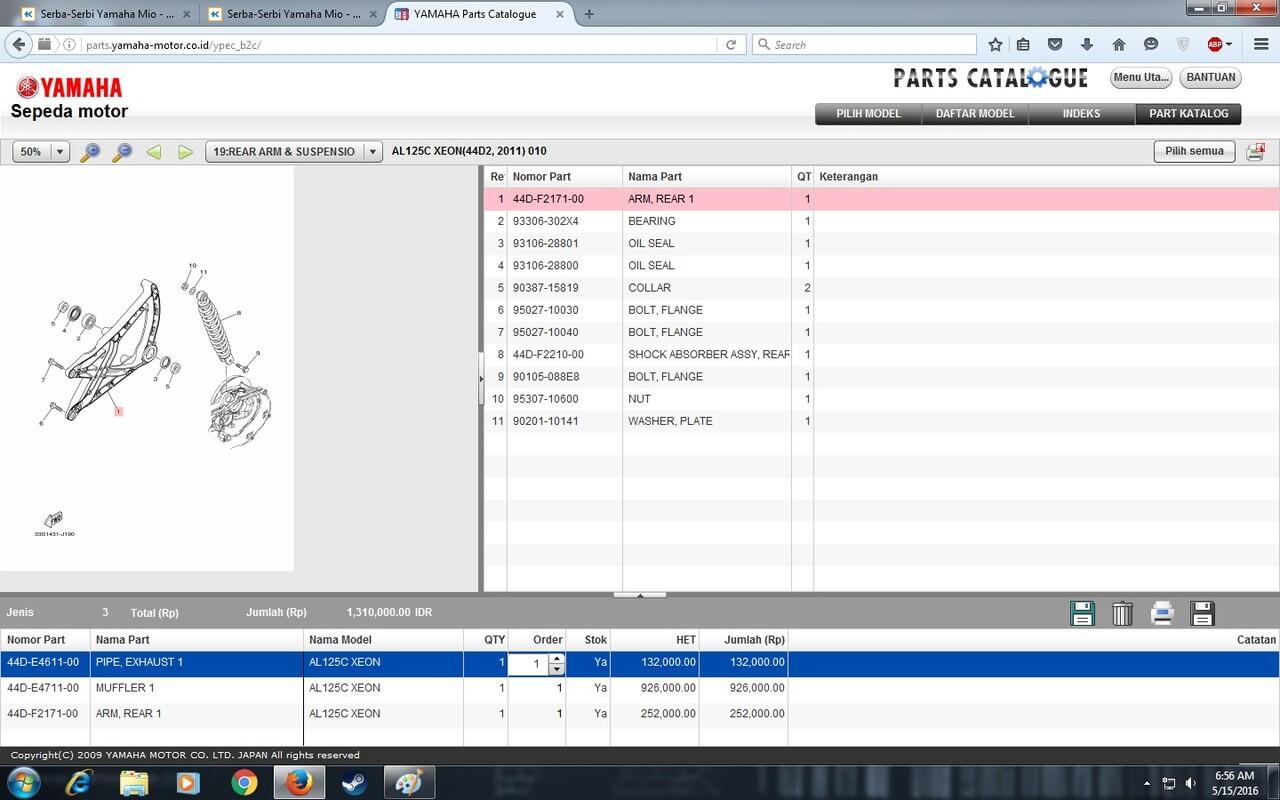
Task: Close the YAMAHA Parts Catalogue browser tab
Action: click(559, 14)
